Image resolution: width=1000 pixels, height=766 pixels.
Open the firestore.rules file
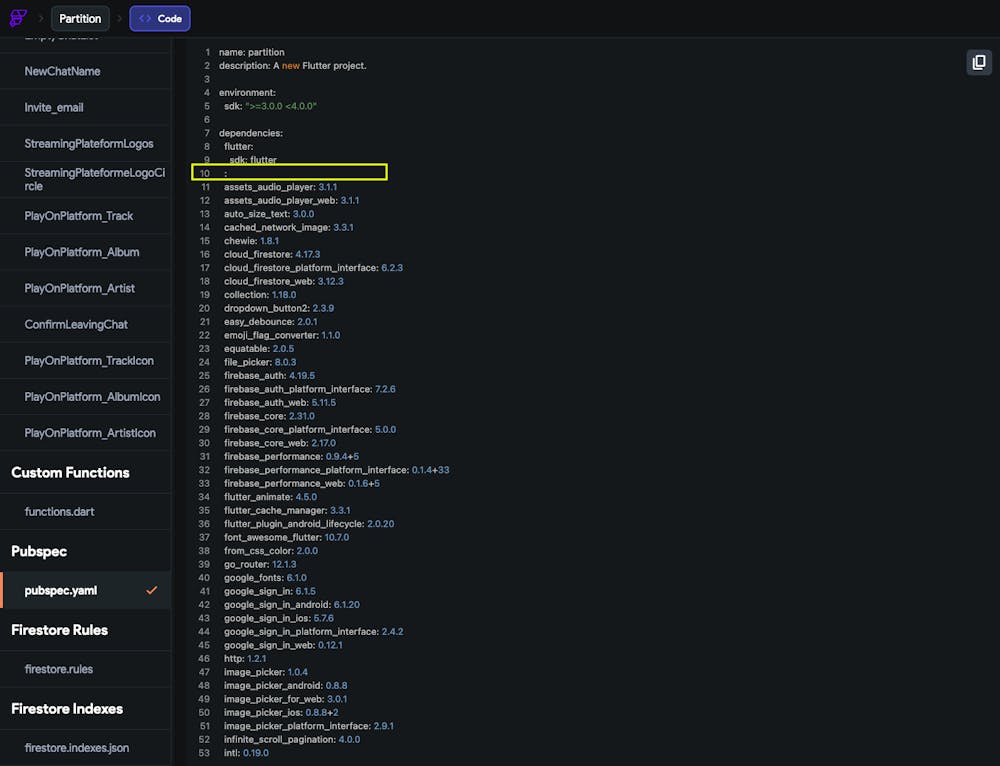(x=59, y=669)
